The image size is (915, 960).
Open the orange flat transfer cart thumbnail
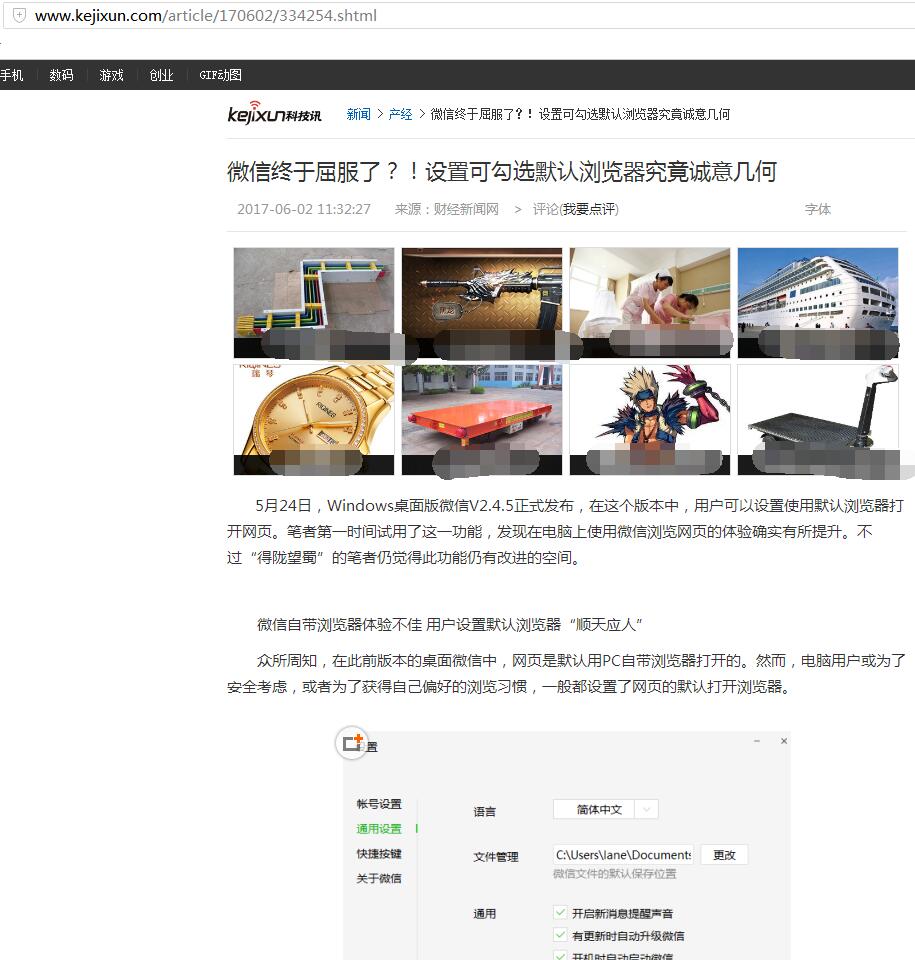click(x=481, y=419)
